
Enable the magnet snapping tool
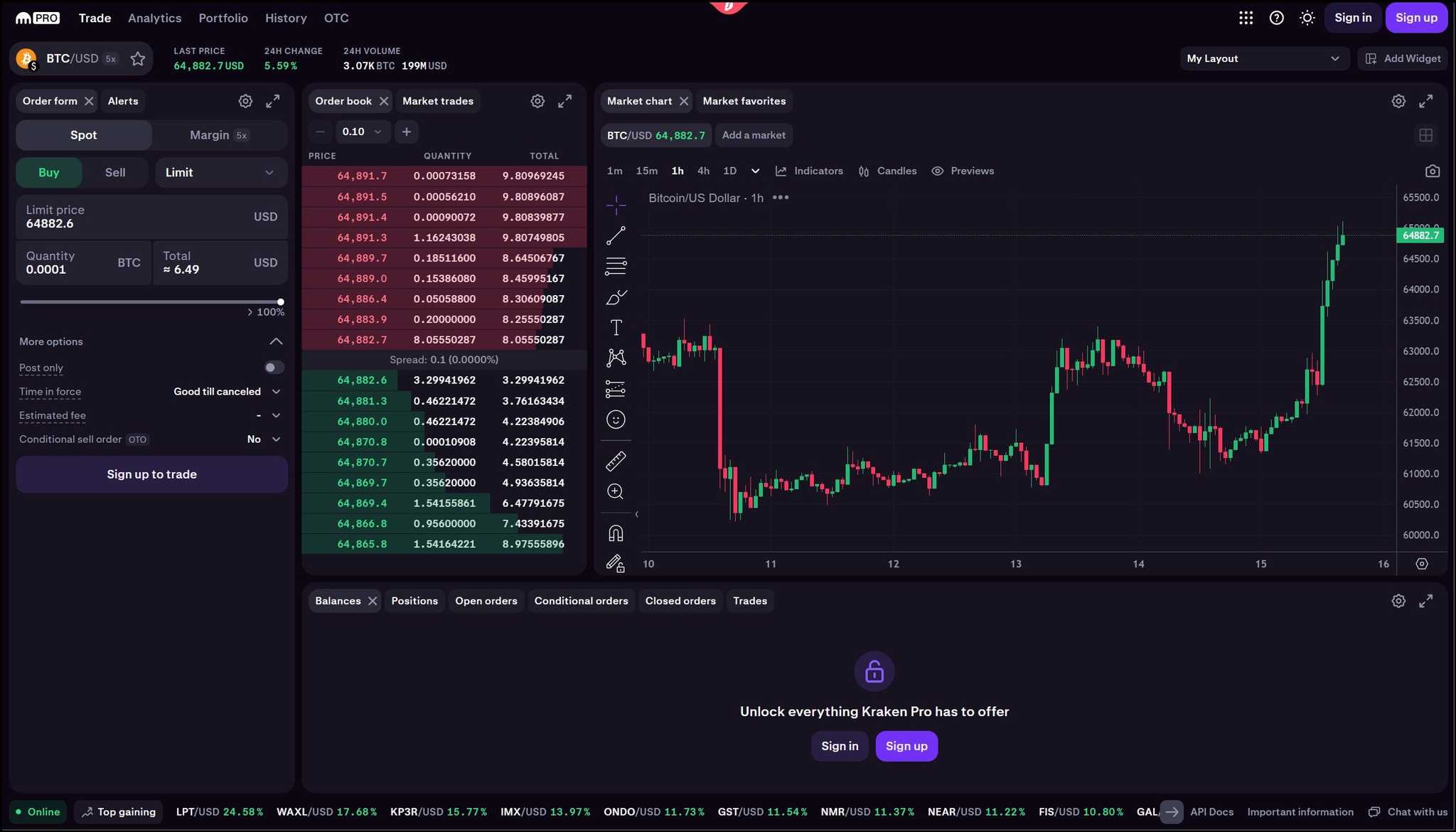(614, 532)
